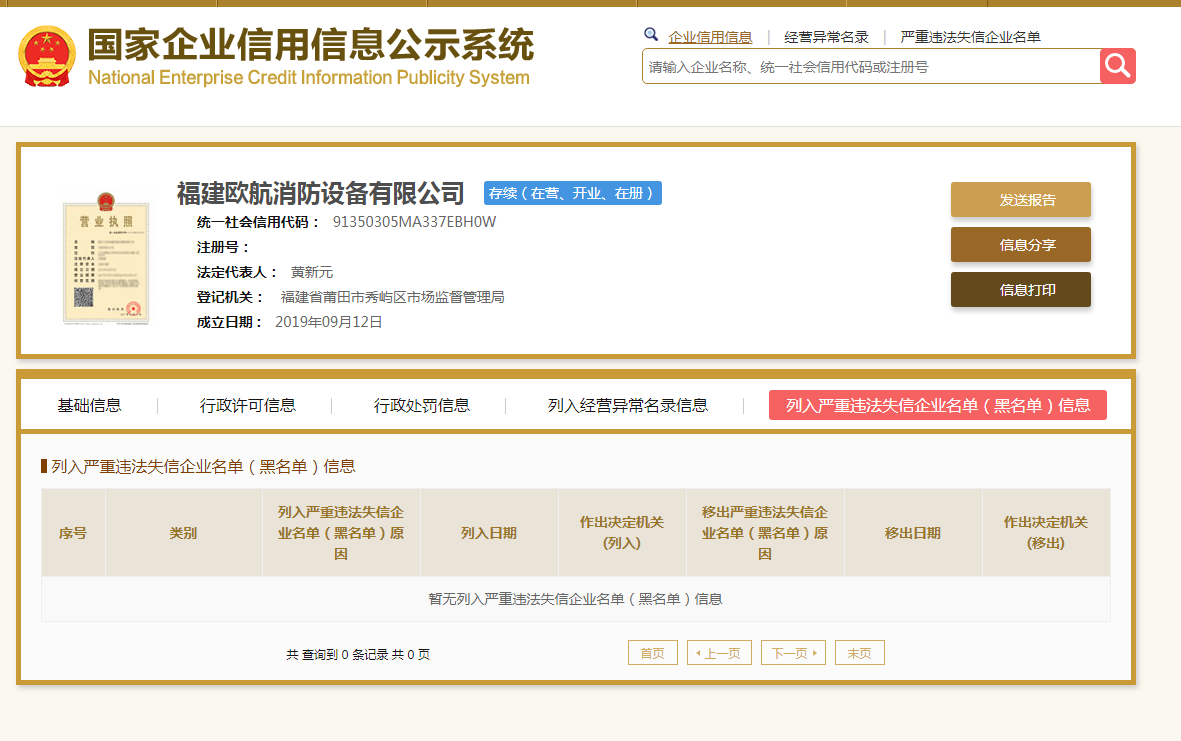Screen dimensions: 1181x741
Task: Click the 信息分享 button
Action: pos(1021,245)
